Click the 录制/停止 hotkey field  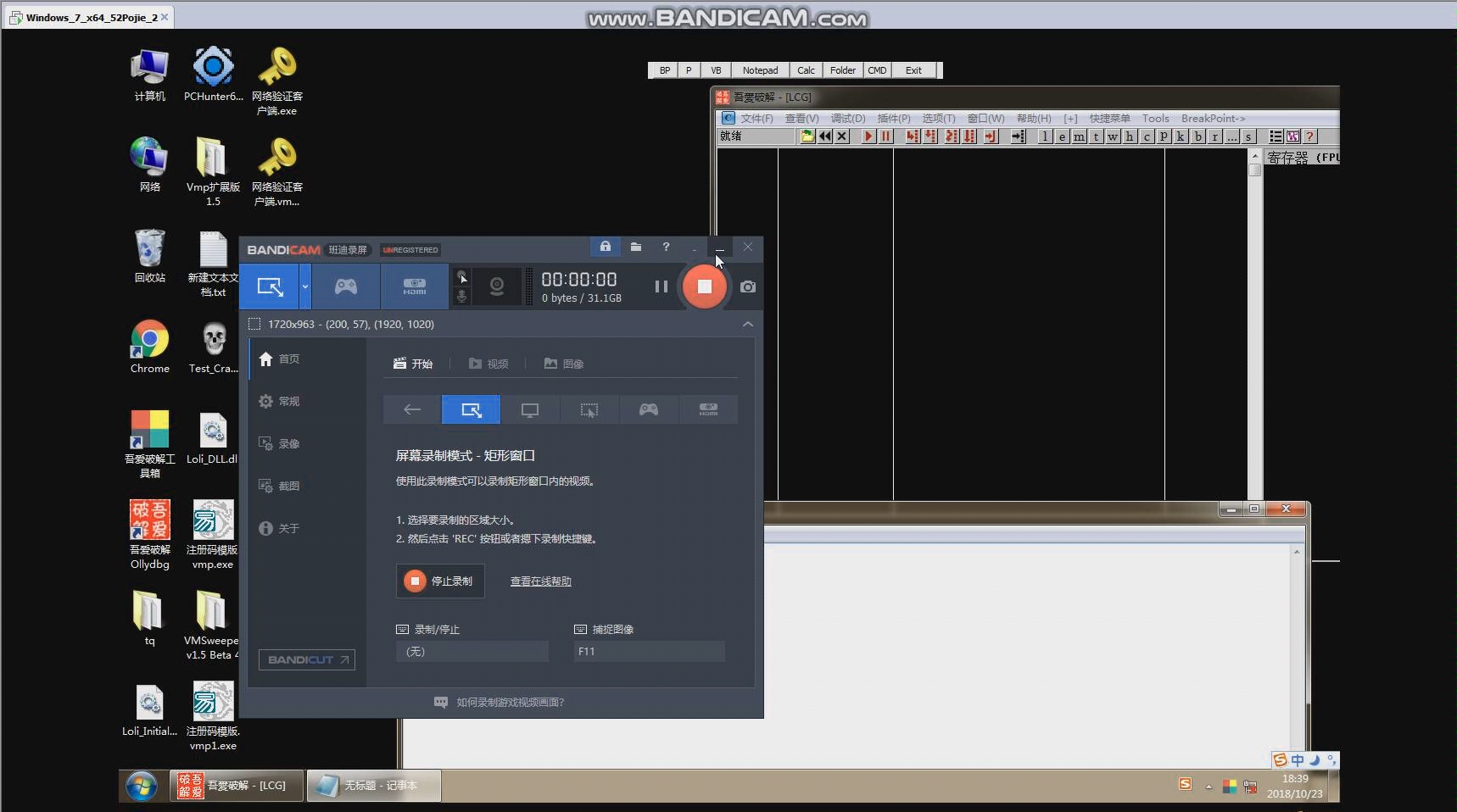[x=472, y=651]
